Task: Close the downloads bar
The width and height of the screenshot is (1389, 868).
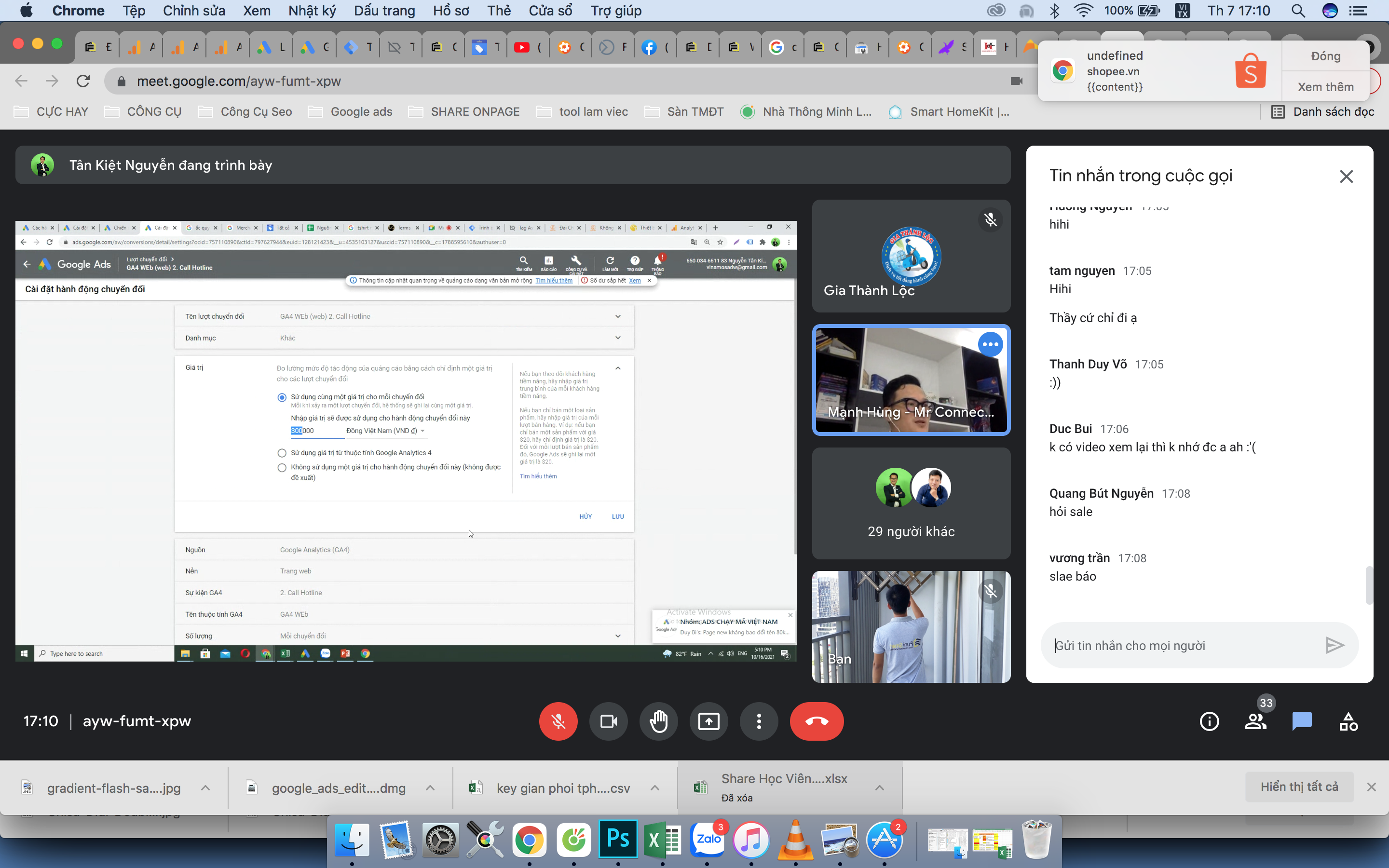Action: [1371, 787]
